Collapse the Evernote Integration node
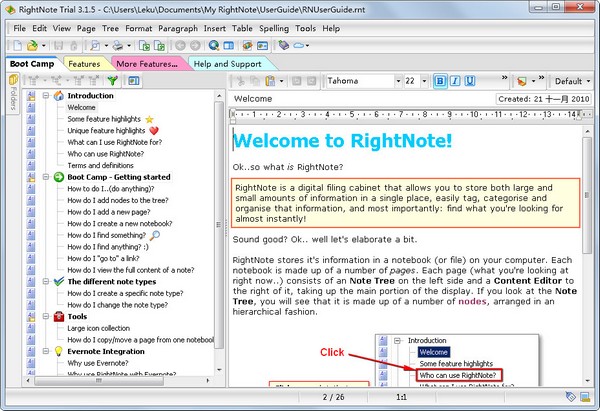This screenshot has height=411, width=600. coord(46,351)
